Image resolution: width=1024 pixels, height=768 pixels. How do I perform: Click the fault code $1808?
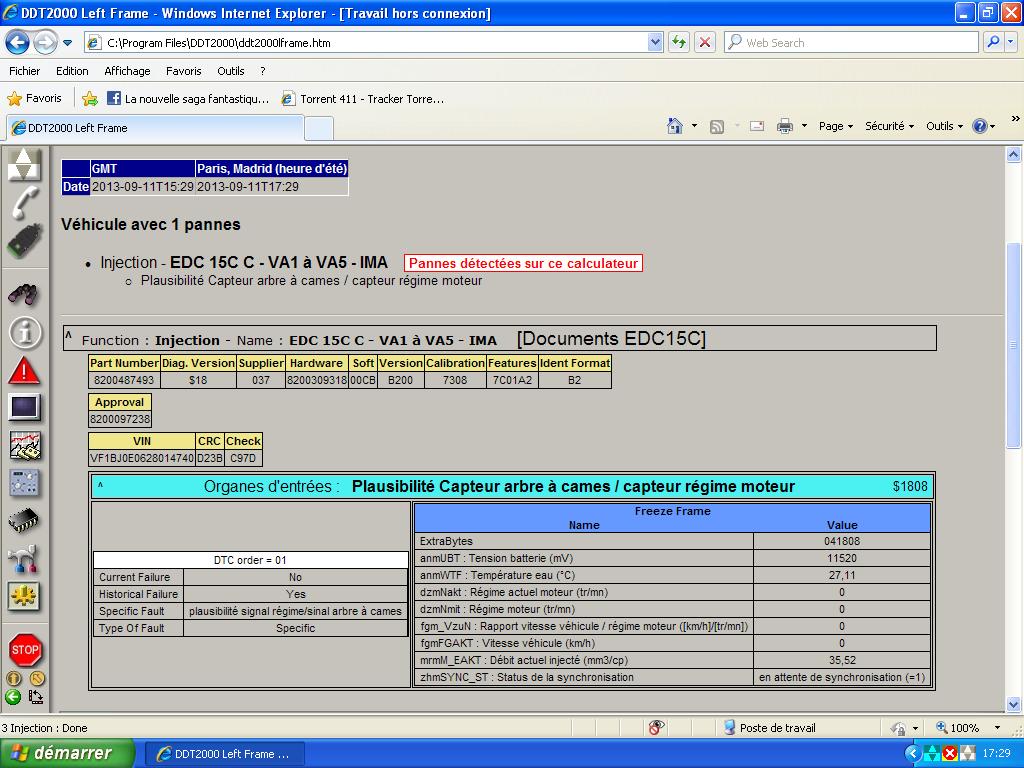910,486
